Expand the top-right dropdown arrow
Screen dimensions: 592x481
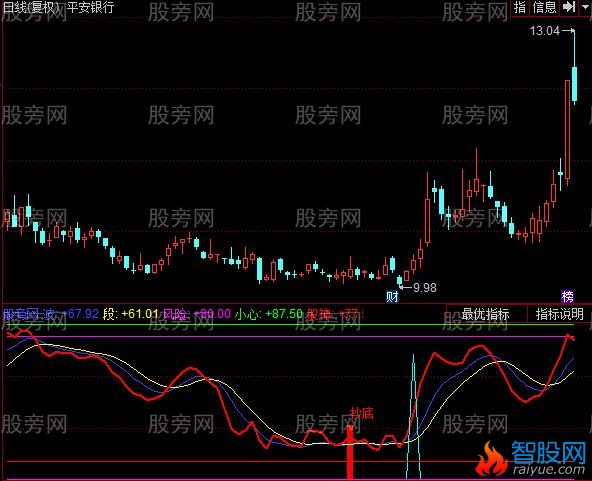tap(585, 7)
